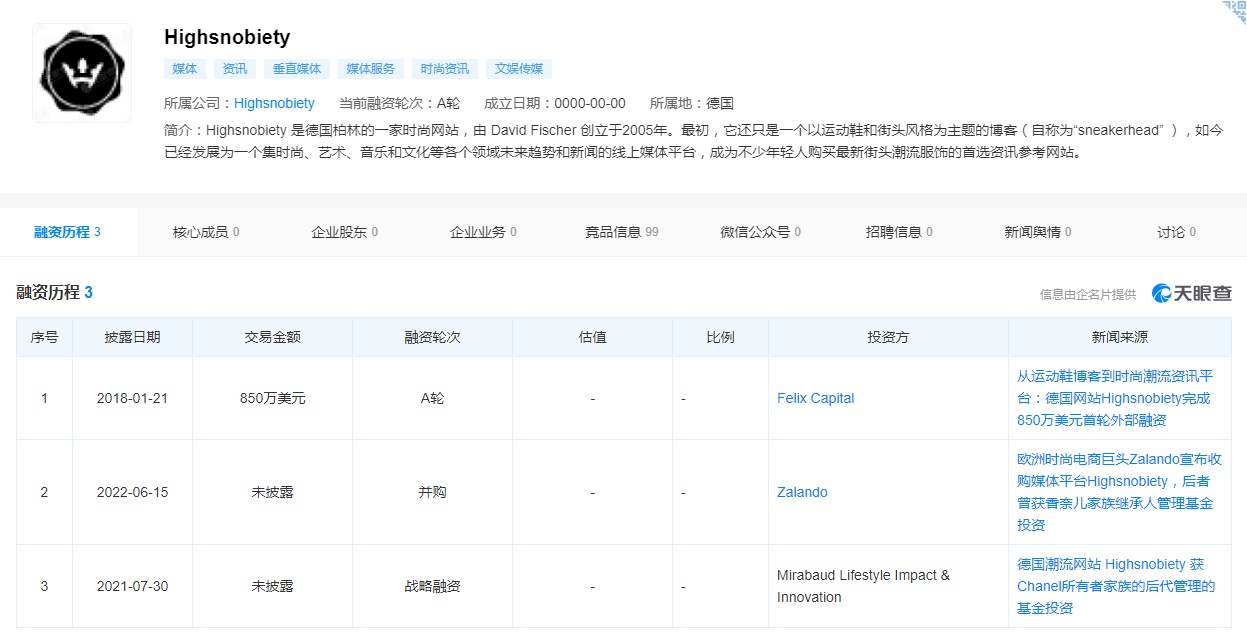Select the 文娱传媒 tag
Viewport: 1247px width, 636px height.
coord(519,69)
